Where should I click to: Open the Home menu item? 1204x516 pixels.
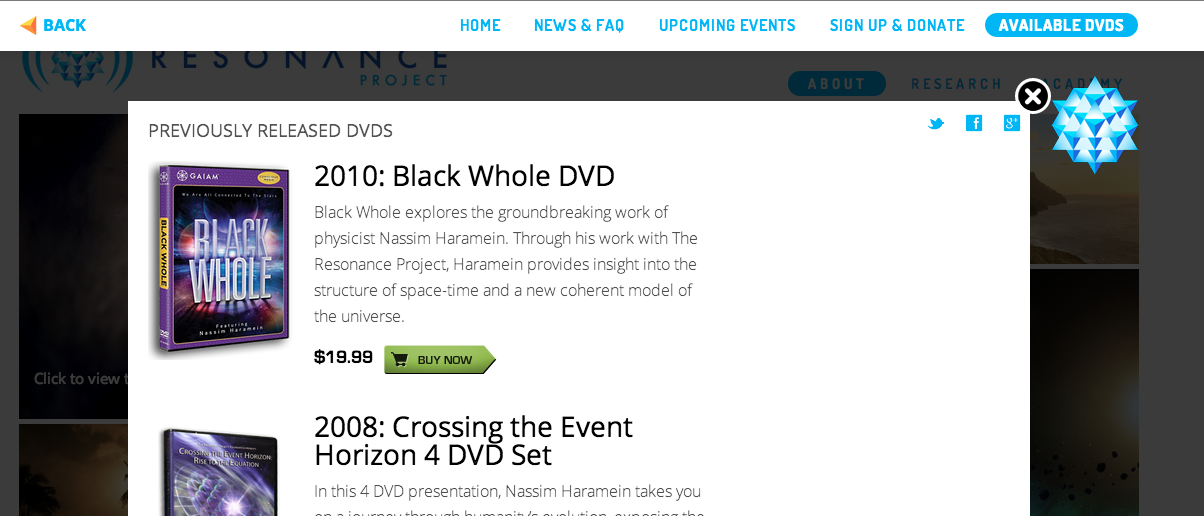pyautogui.click(x=480, y=25)
